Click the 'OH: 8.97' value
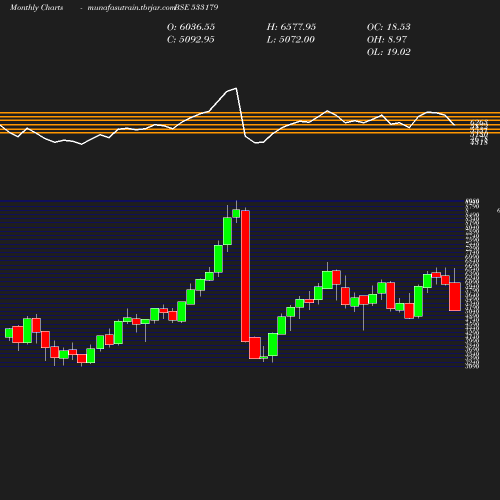Viewport: 500px width, 500px height. tap(387, 39)
